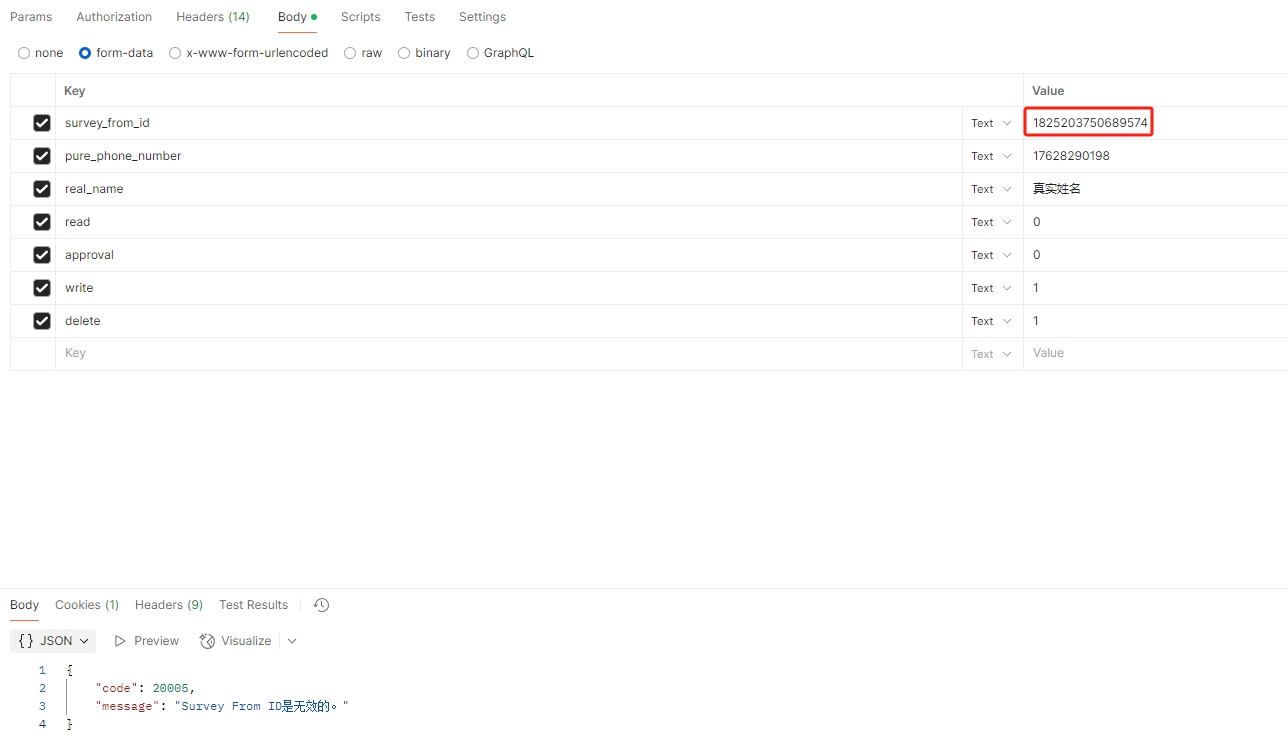Click the Preview play icon
This screenshot has height=755, width=1287.
(120, 641)
